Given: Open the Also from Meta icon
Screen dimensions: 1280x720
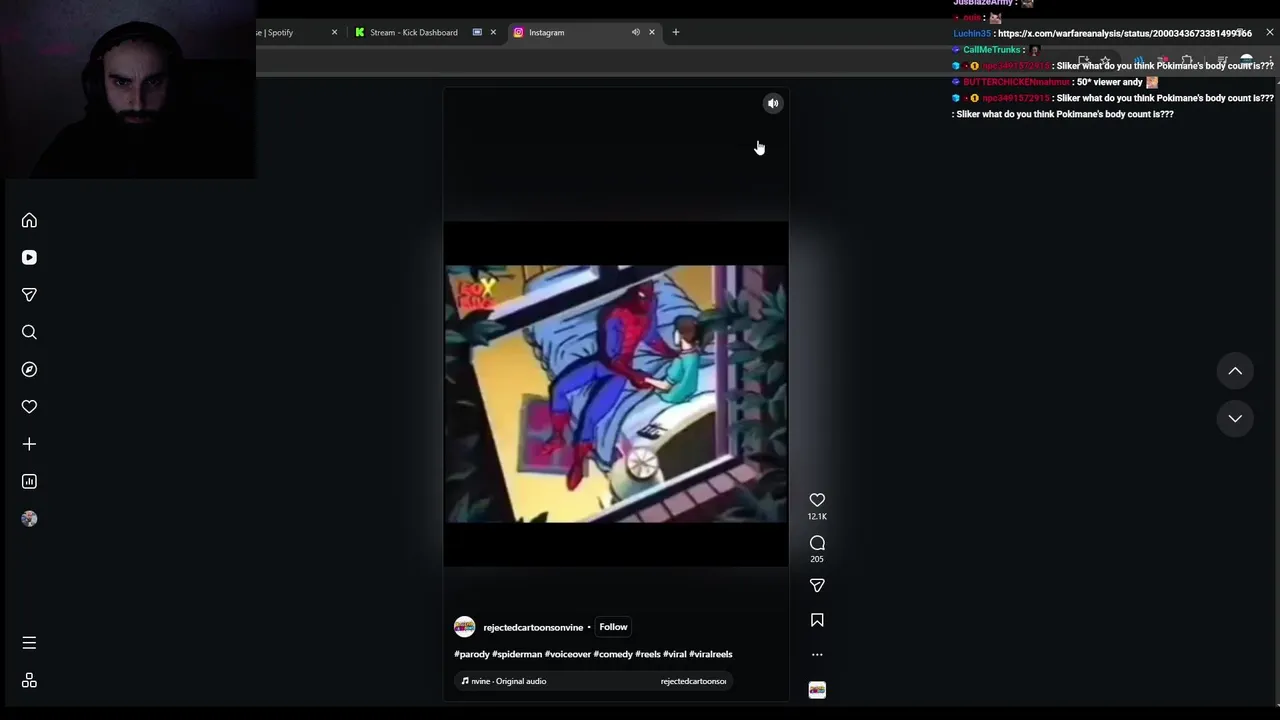Looking at the screenshot, I should click(29, 680).
